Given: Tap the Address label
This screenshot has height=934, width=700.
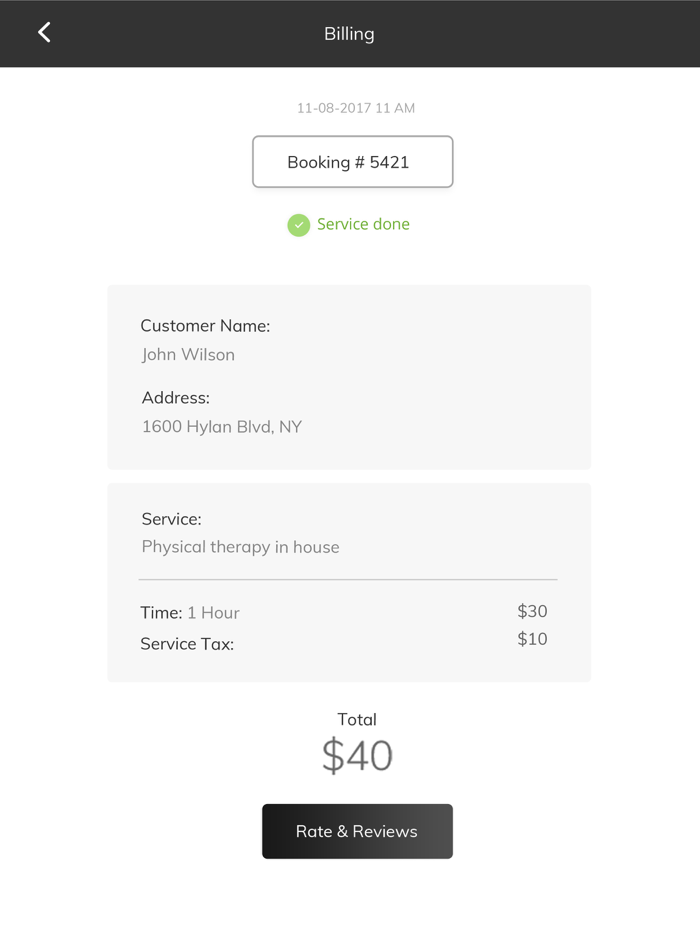Looking at the screenshot, I should 175,398.
